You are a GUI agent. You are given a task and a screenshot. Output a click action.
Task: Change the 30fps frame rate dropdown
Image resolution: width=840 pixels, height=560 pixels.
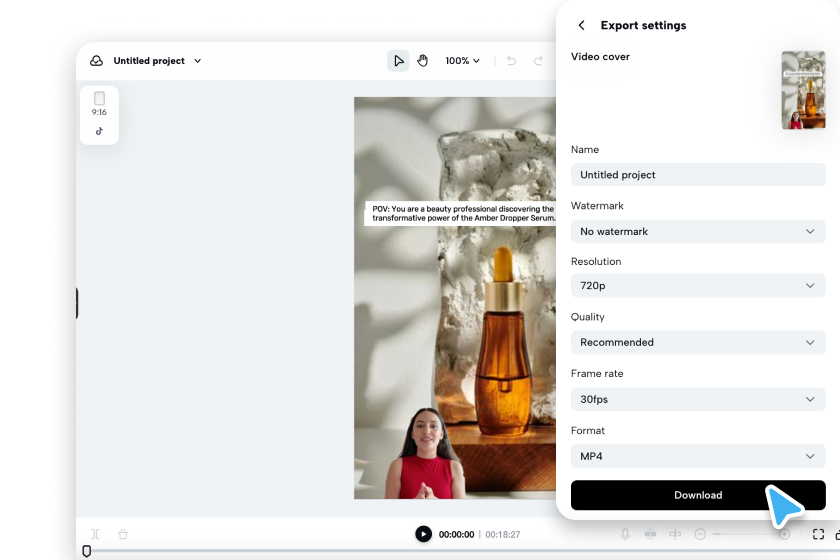(x=698, y=399)
